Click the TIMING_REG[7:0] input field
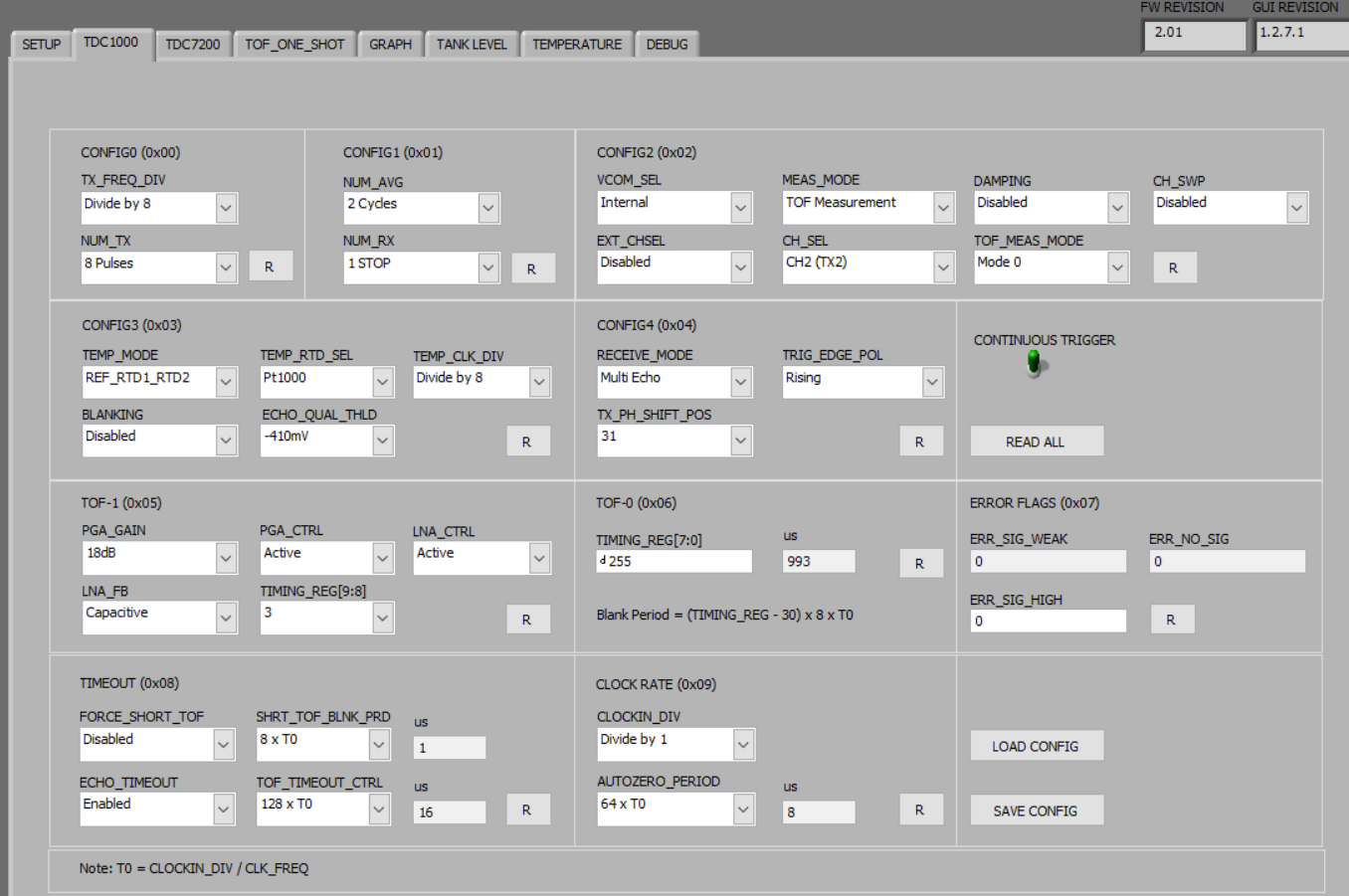Screen dimensions: 1349x896 coord(674,562)
